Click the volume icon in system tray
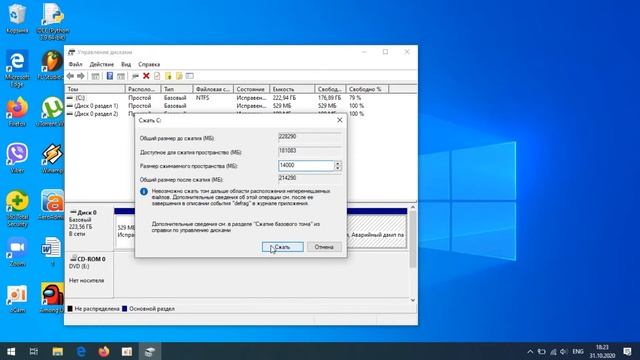The width and height of the screenshot is (640, 360). tap(564, 351)
